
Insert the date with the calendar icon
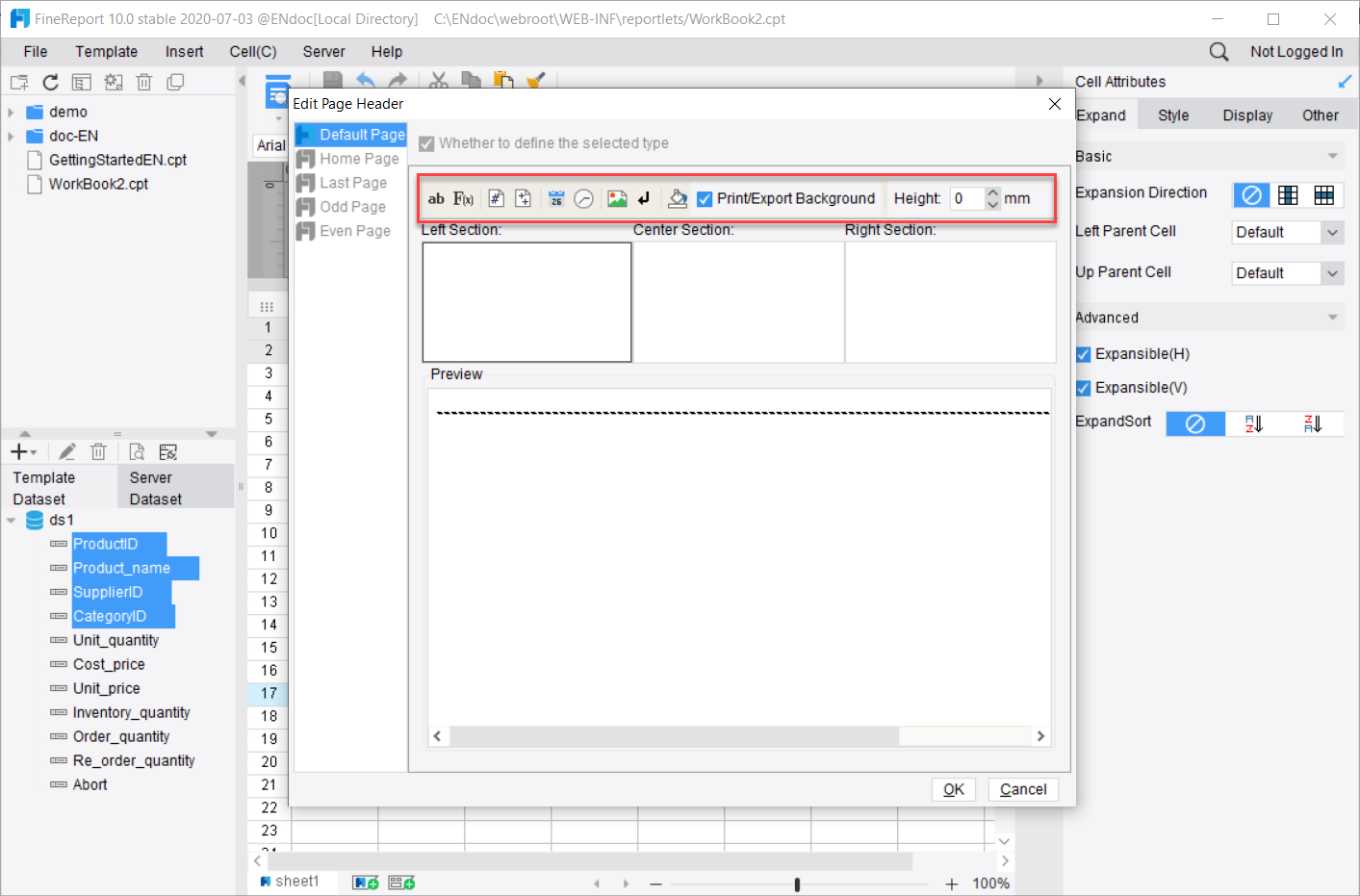click(x=556, y=197)
